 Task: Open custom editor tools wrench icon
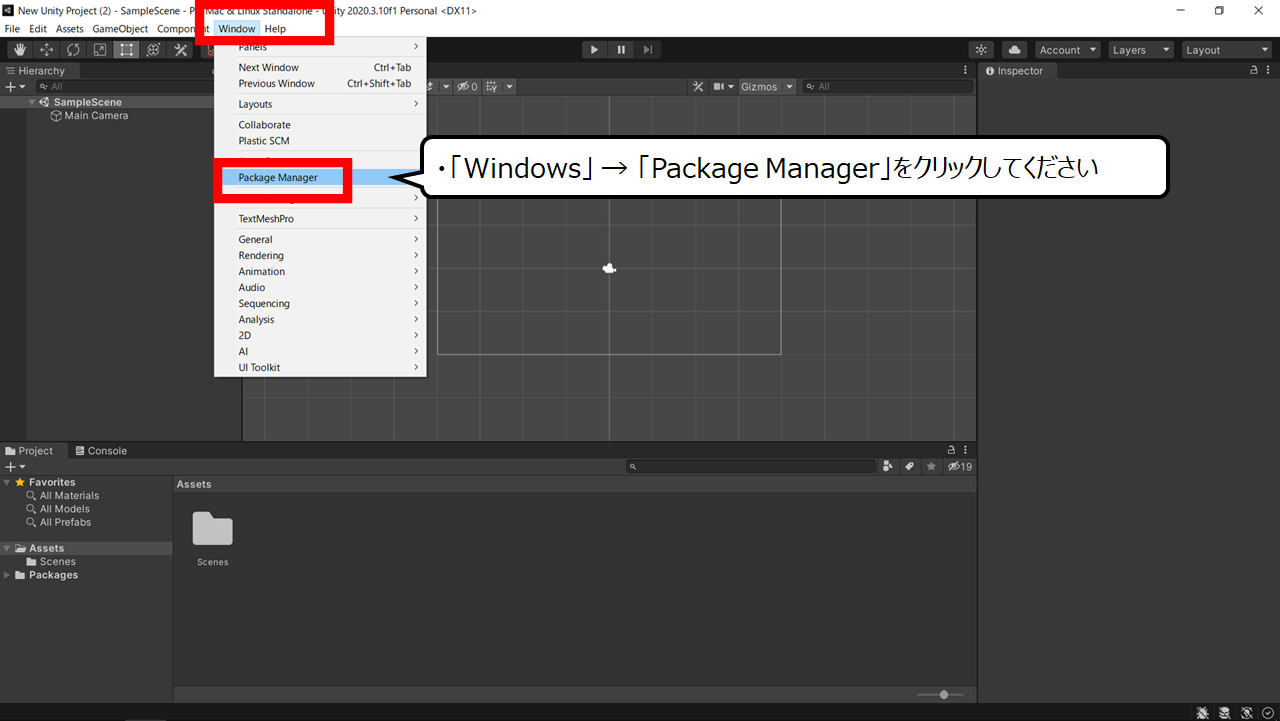click(180, 50)
